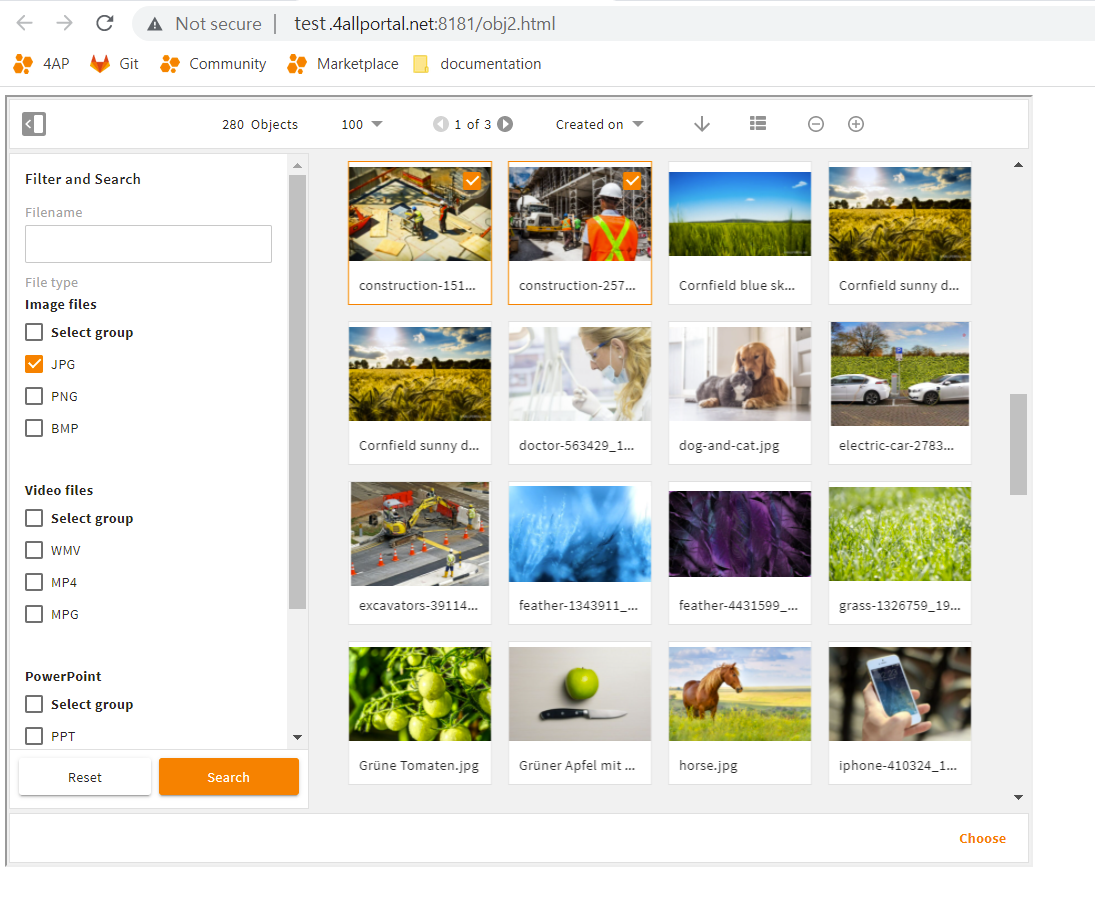Click the '1 of 3' page indicator
Image resolution: width=1095 pixels, height=905 pixels.
(473, 124)
